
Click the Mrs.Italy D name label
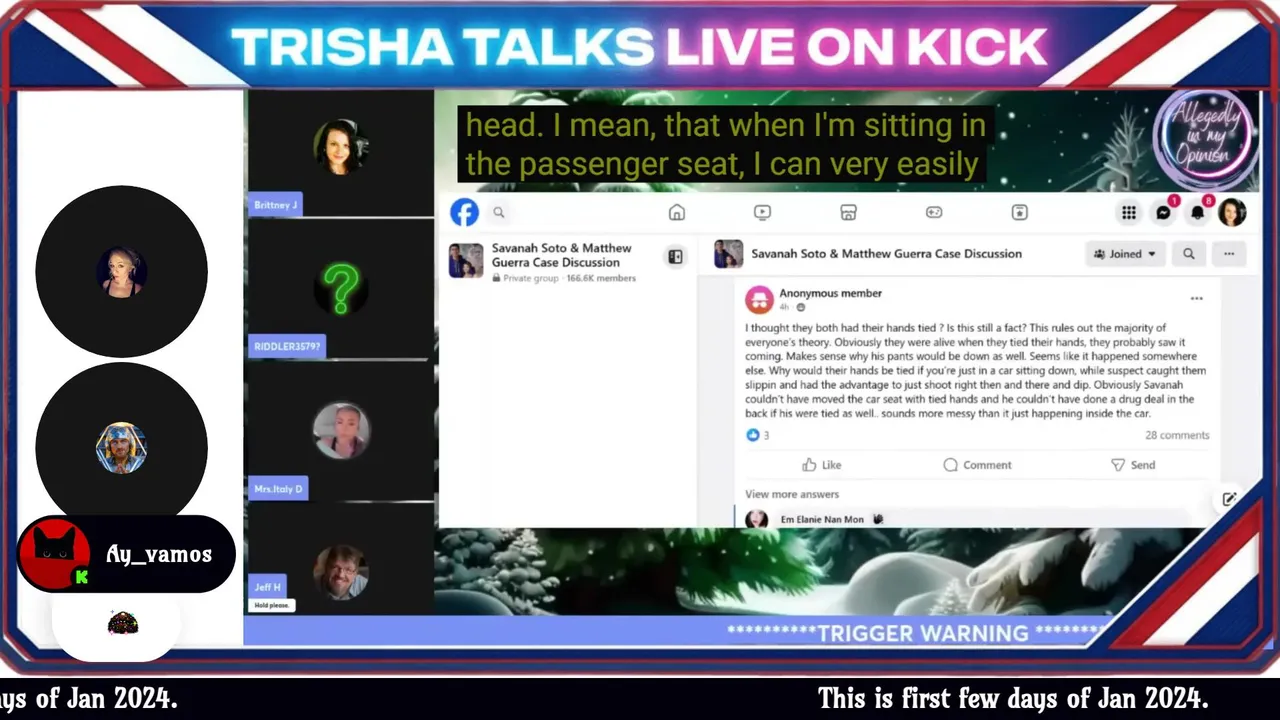tap(278, 489)
